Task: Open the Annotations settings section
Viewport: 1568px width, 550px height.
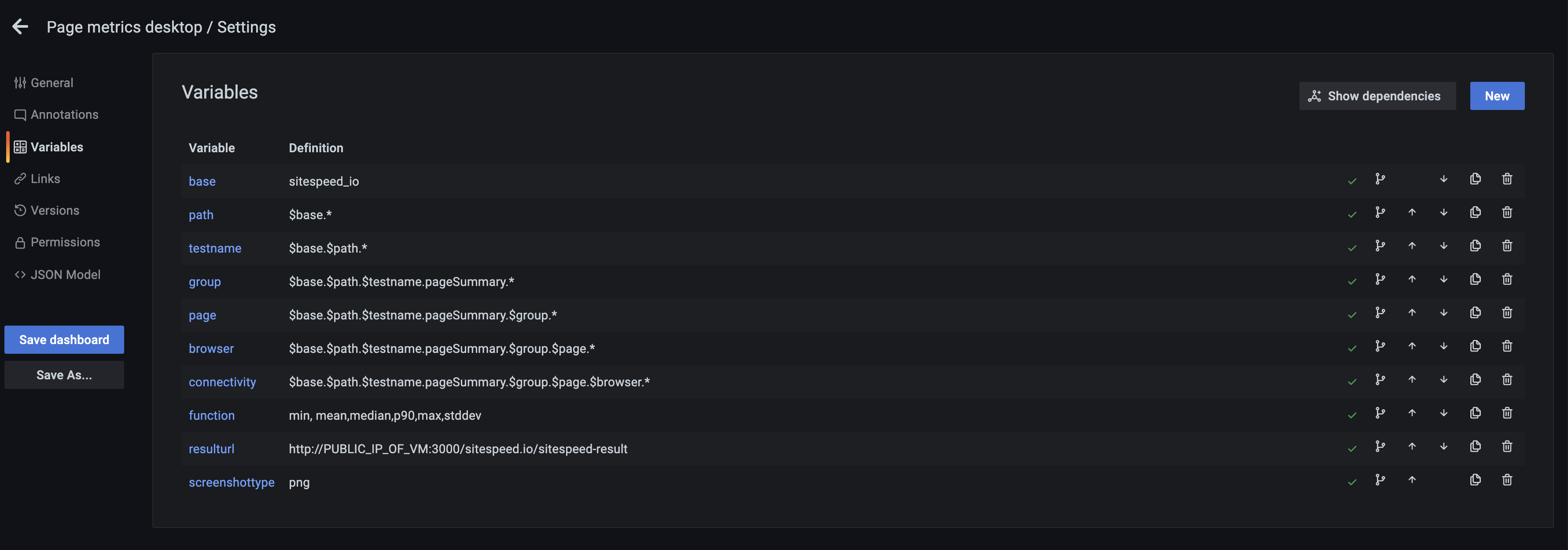Action: (x=64, y=114)
